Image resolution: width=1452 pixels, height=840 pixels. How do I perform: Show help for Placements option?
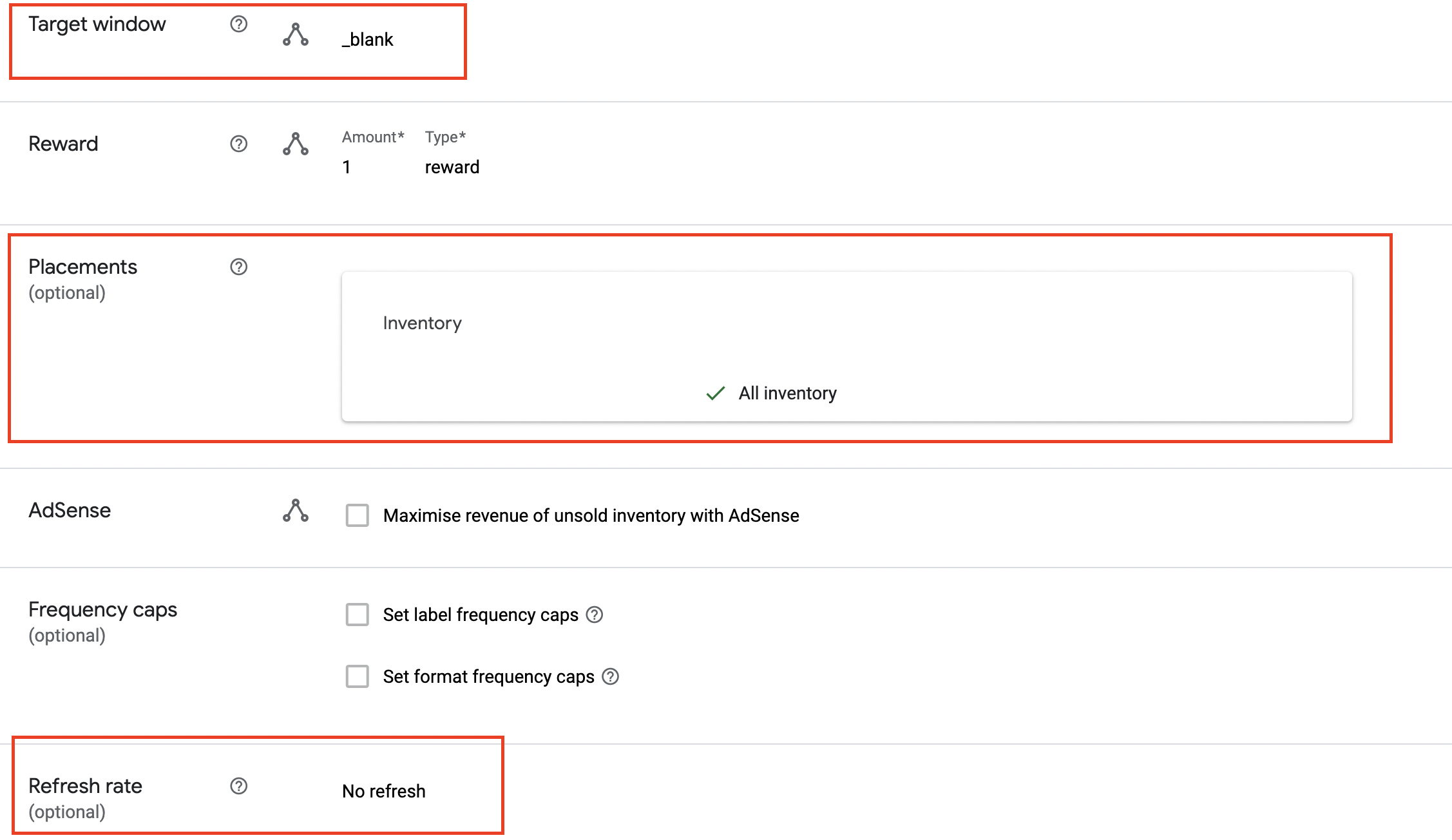pyautogui.click(x=239, y=267)
